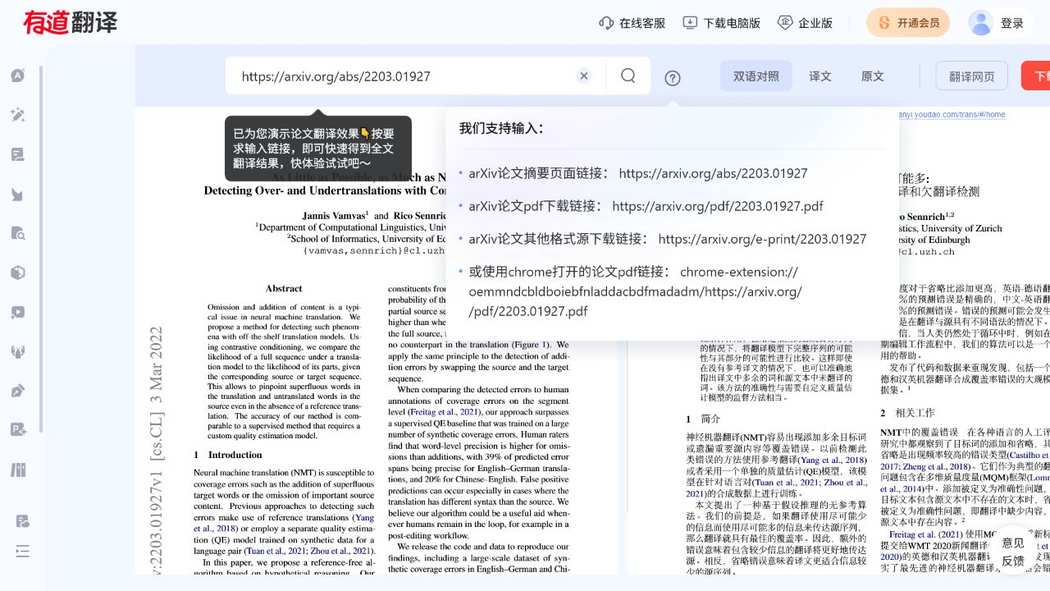Viewport: 1050px width, 591px height.
Task: Open the youdao.com/trans link at top right
Action: pos(952,114)
